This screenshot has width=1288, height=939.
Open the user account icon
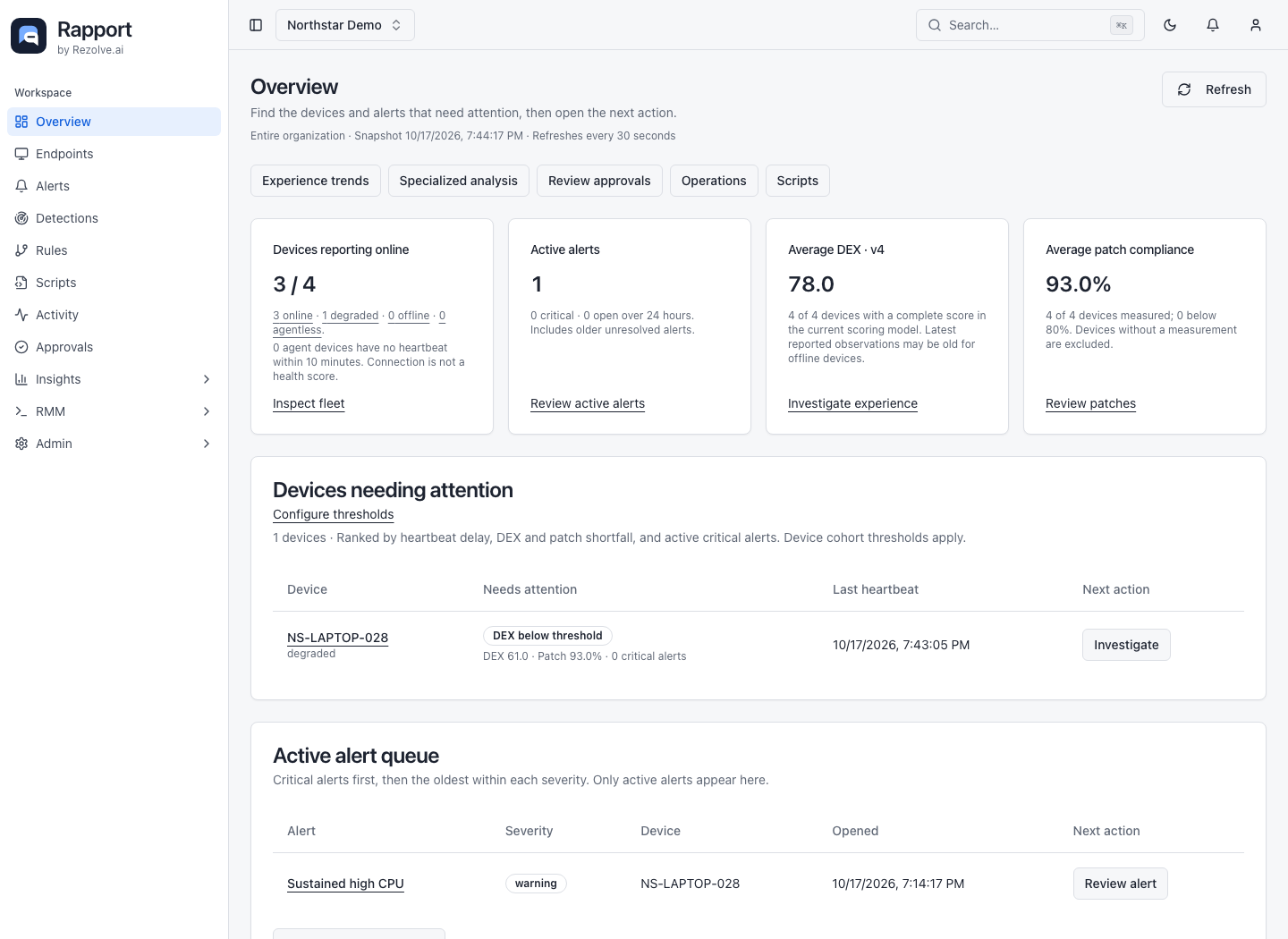pyautogui.click(x=1256, y=25)
